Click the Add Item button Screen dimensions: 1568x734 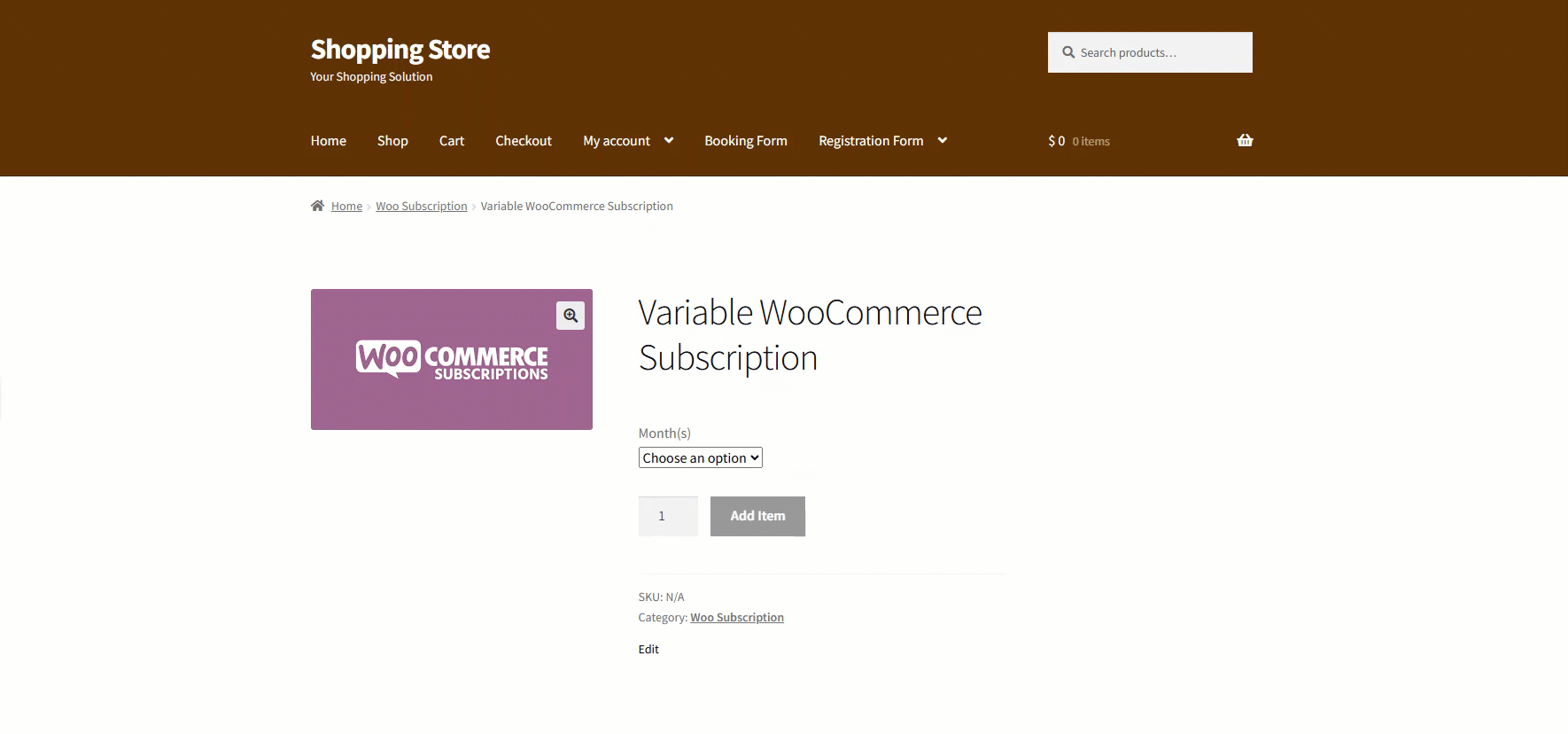pyautogui.click(x=757, y=516)
